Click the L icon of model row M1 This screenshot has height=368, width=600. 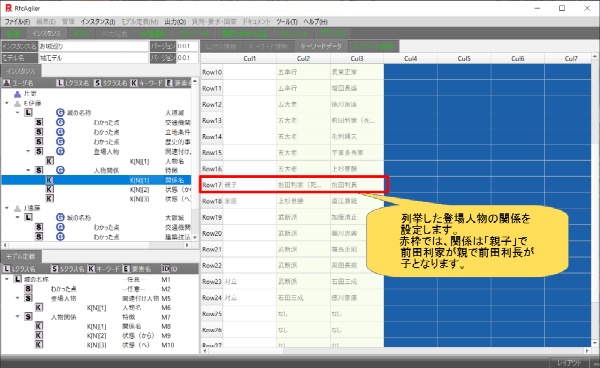18,279
